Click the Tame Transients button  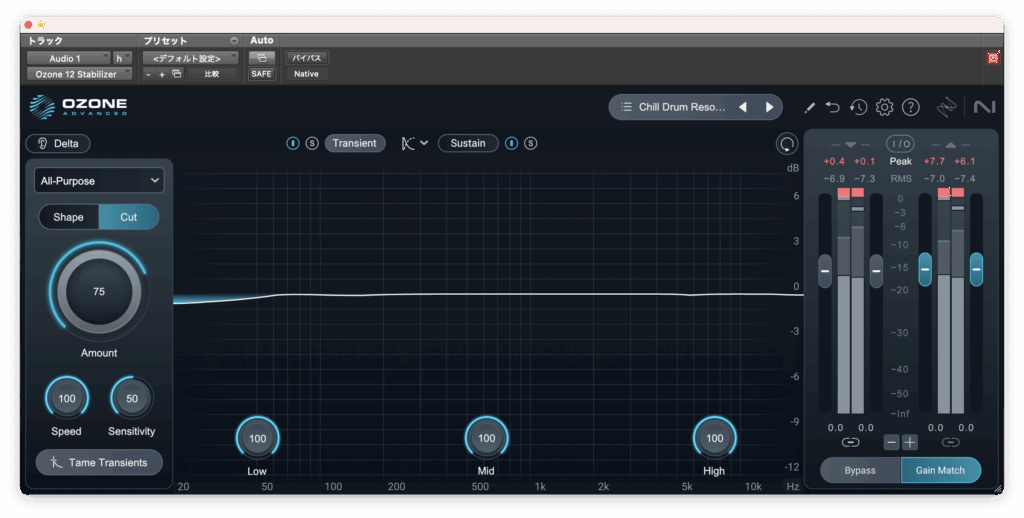98,462
